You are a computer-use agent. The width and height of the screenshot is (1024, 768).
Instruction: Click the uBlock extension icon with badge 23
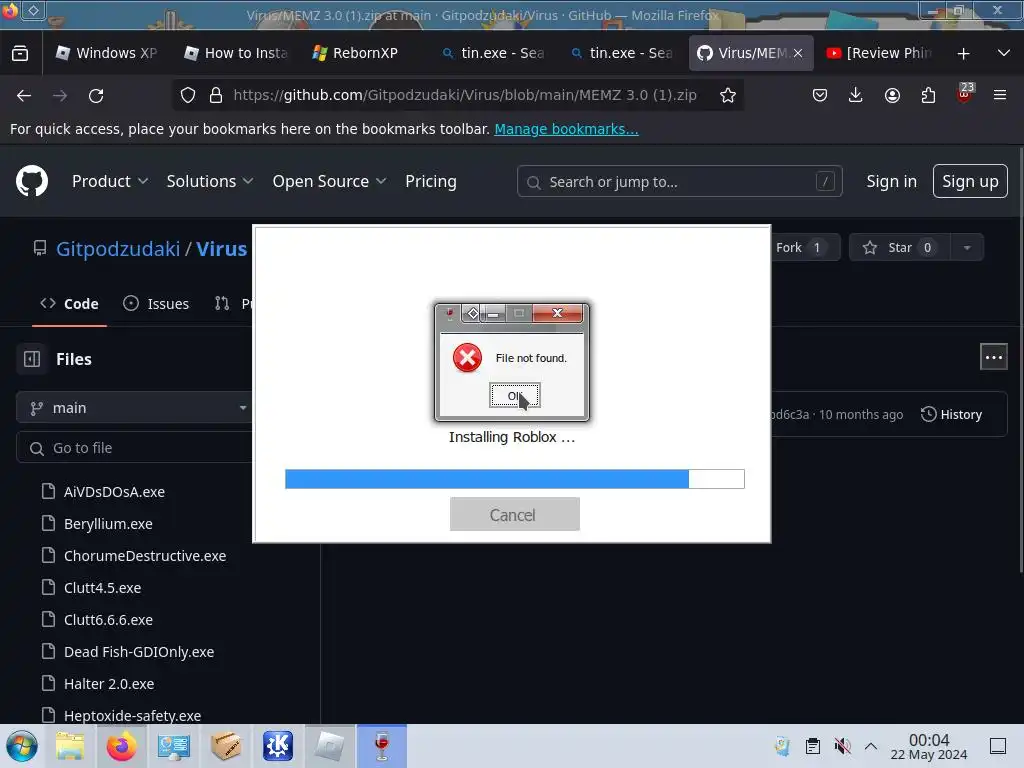tap(965, 93)
